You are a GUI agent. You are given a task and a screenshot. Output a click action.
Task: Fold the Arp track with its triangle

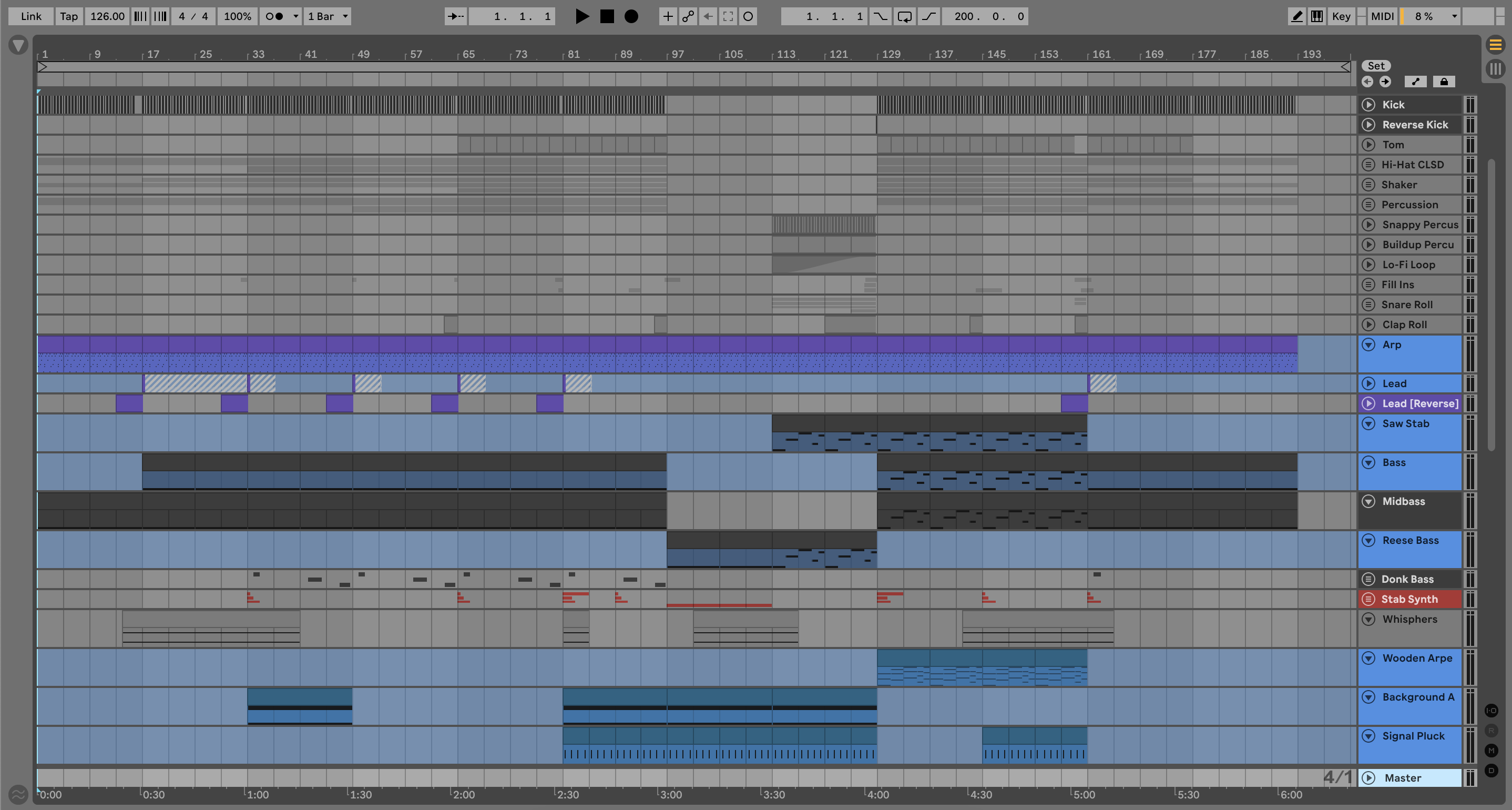tap(1368, 345)
